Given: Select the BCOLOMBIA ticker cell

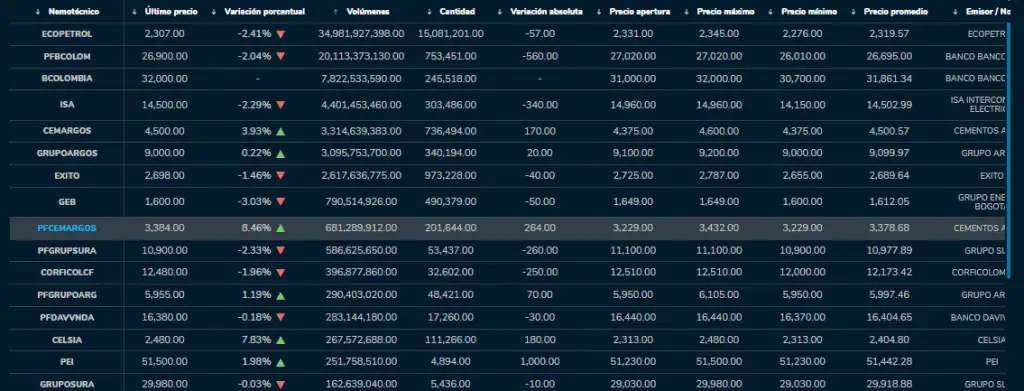Looking at the screenshot, I should [x=67, y=78].
